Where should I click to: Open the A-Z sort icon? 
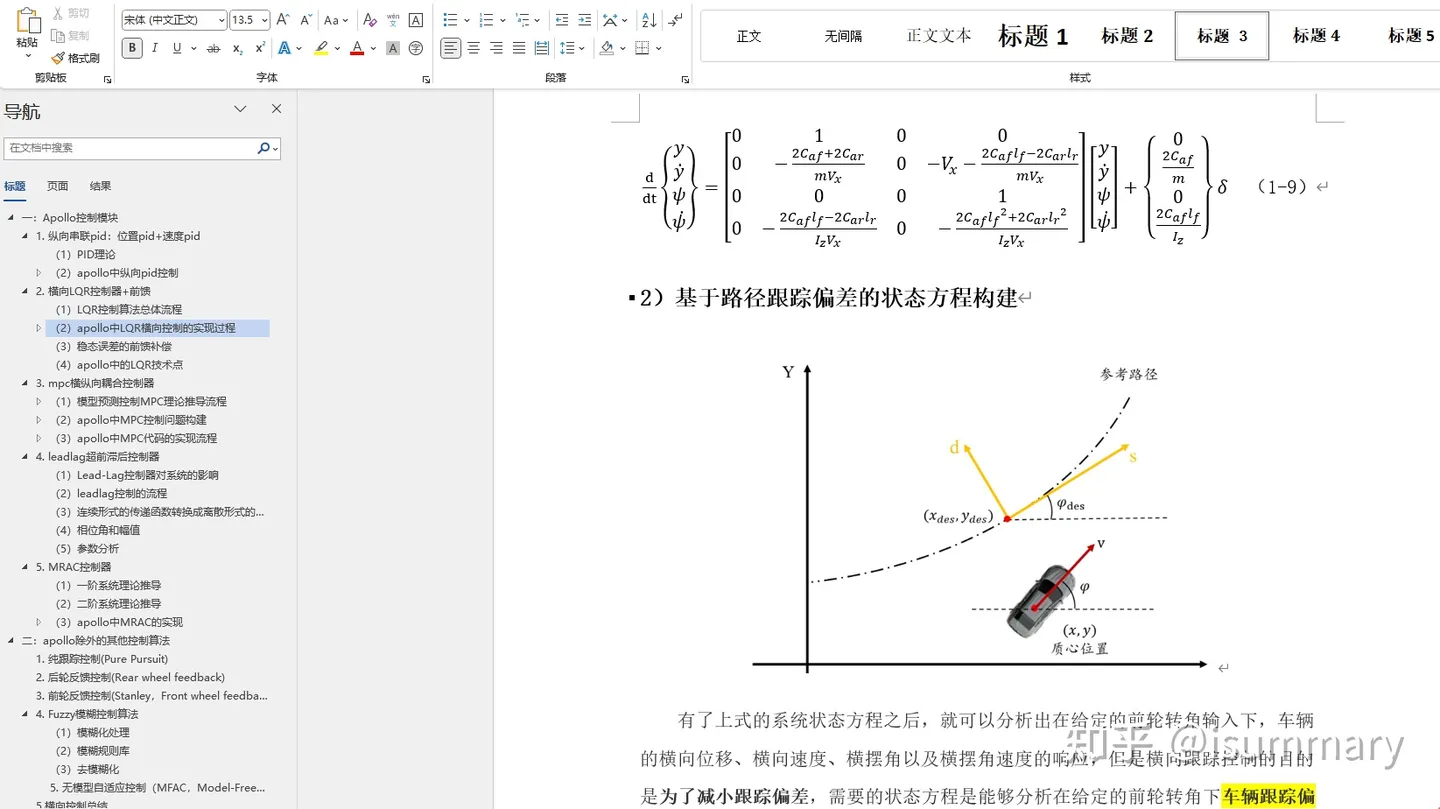[x=647, y=18]
